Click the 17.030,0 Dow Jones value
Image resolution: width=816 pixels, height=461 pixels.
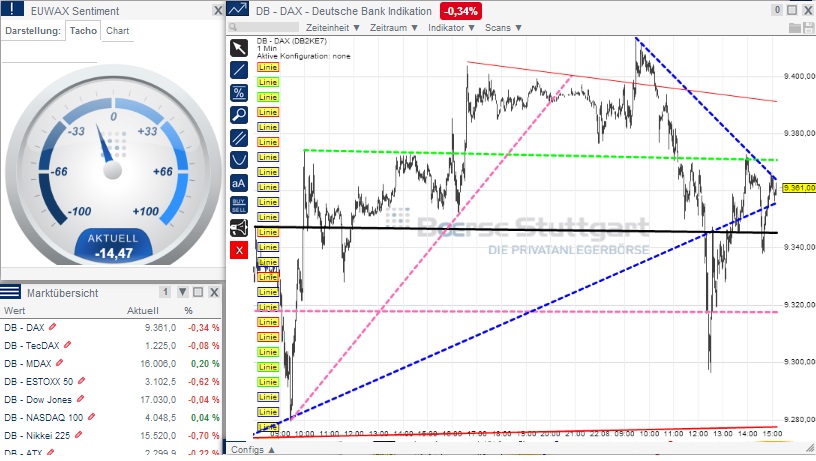158,400
